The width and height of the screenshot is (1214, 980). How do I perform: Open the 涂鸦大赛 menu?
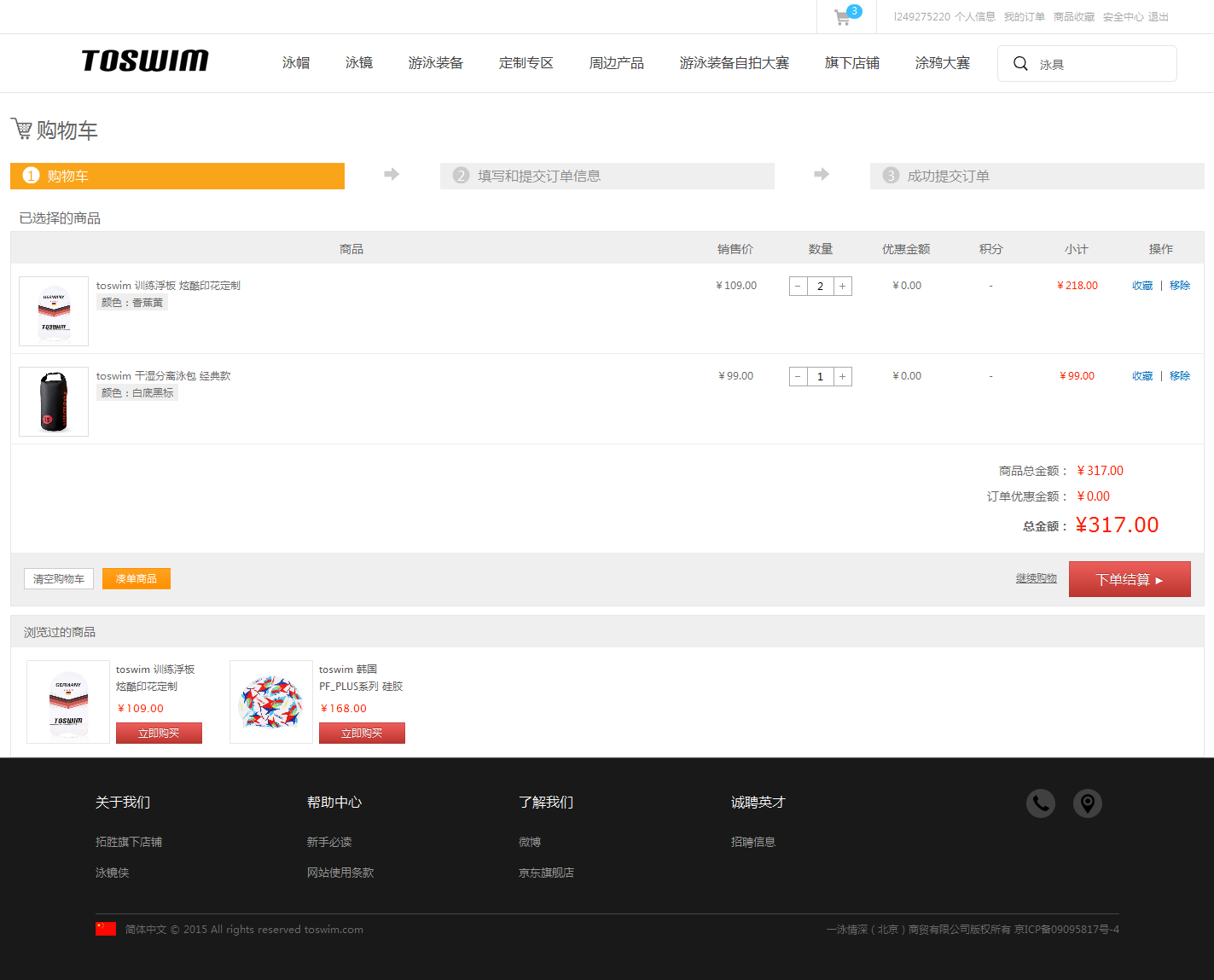(943, 63)
